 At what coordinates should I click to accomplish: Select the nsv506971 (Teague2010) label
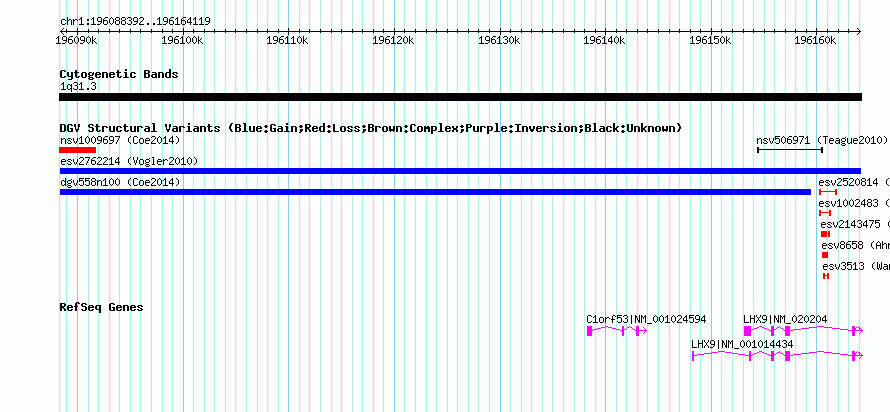[822, 140]
